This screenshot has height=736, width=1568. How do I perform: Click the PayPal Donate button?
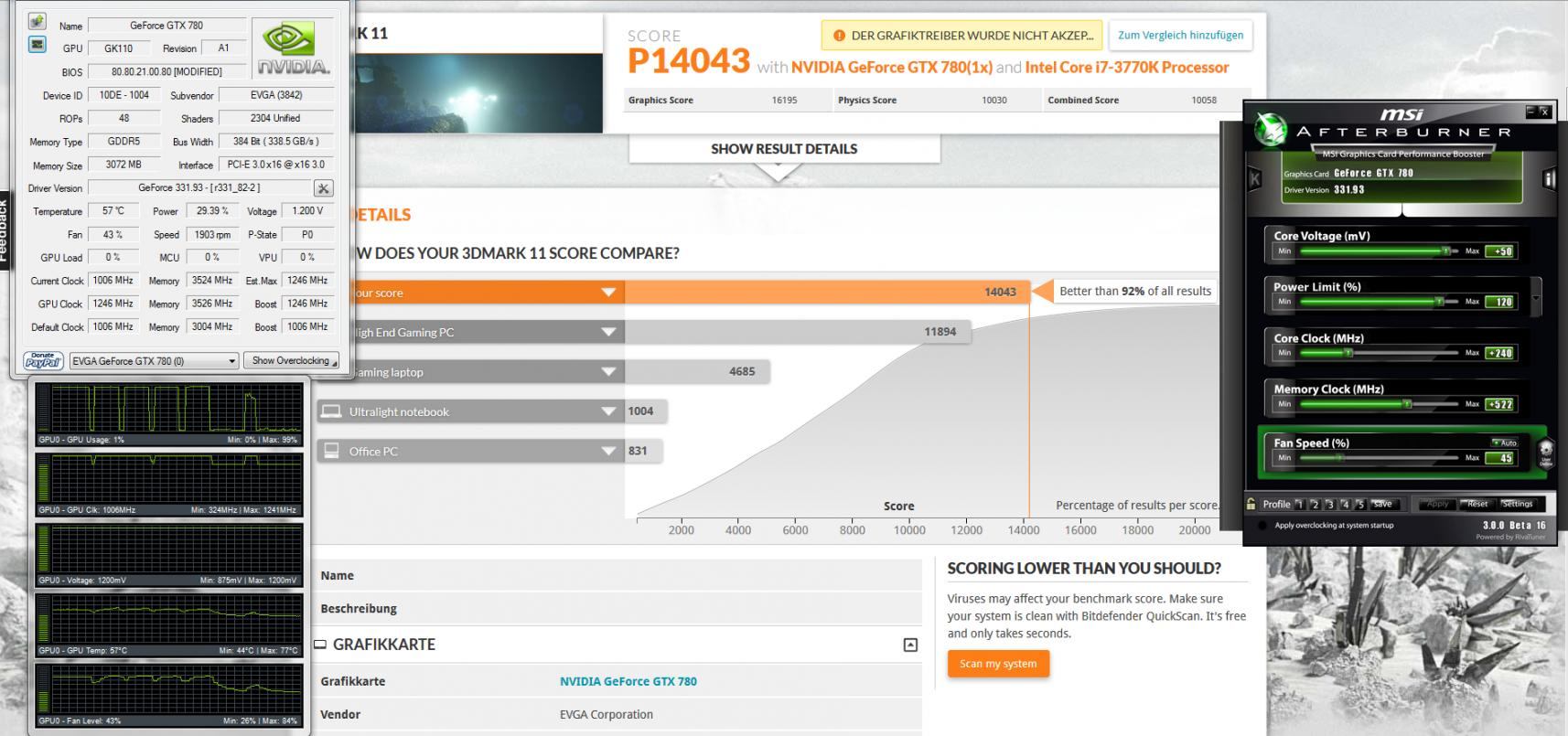coord(43,360)
